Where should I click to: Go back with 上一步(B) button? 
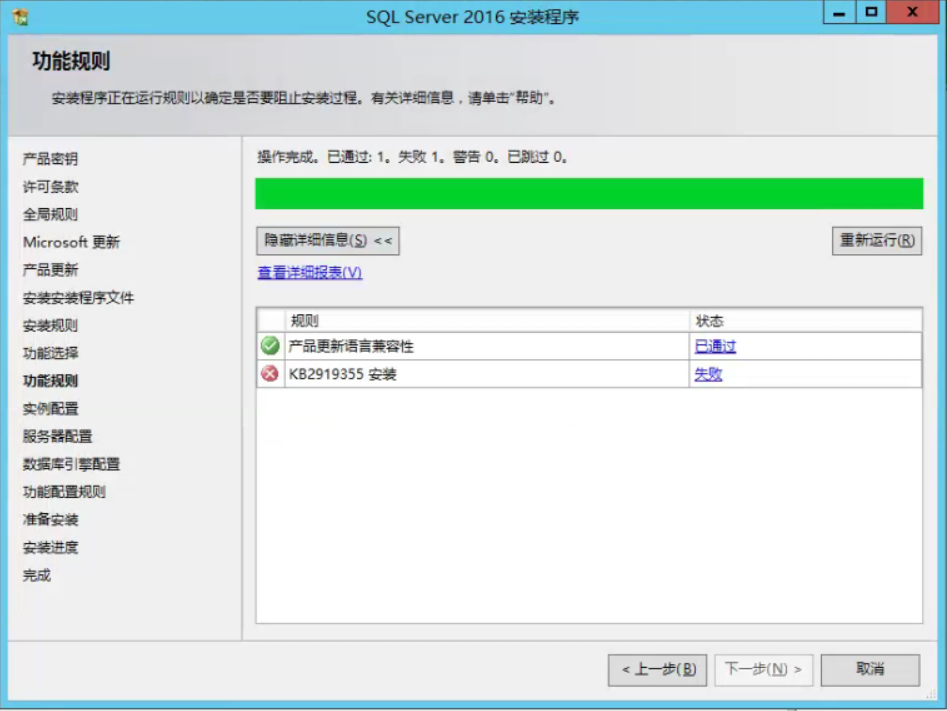(657, 669)
